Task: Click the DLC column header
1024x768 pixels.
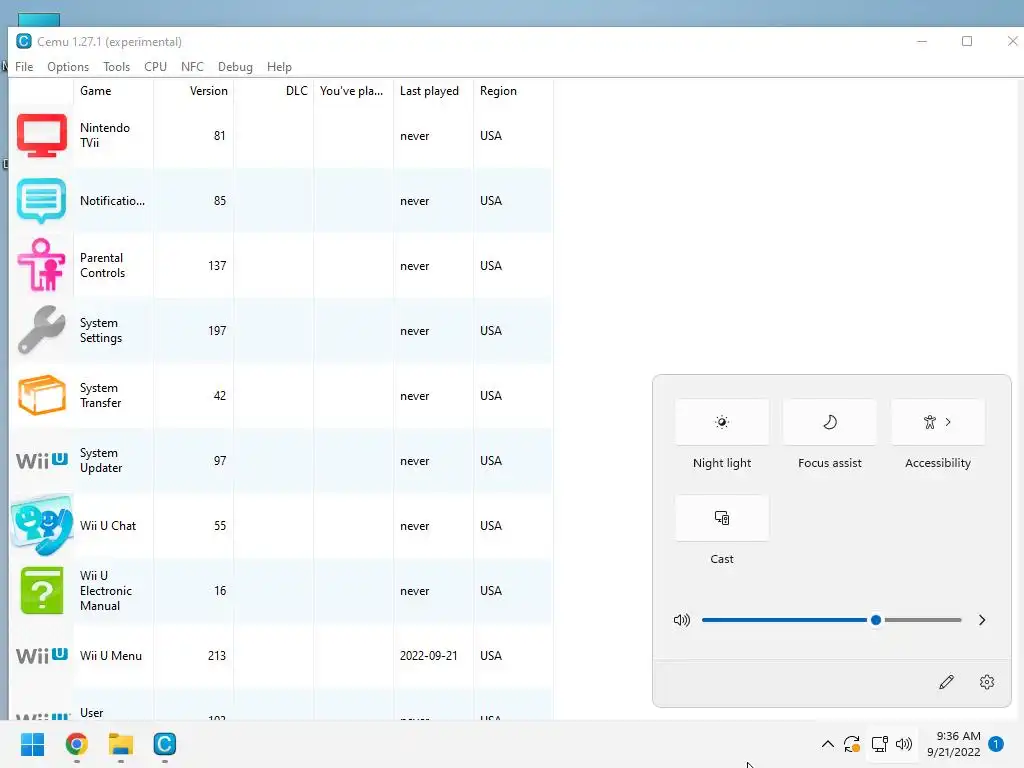Action: coord(274,91)
